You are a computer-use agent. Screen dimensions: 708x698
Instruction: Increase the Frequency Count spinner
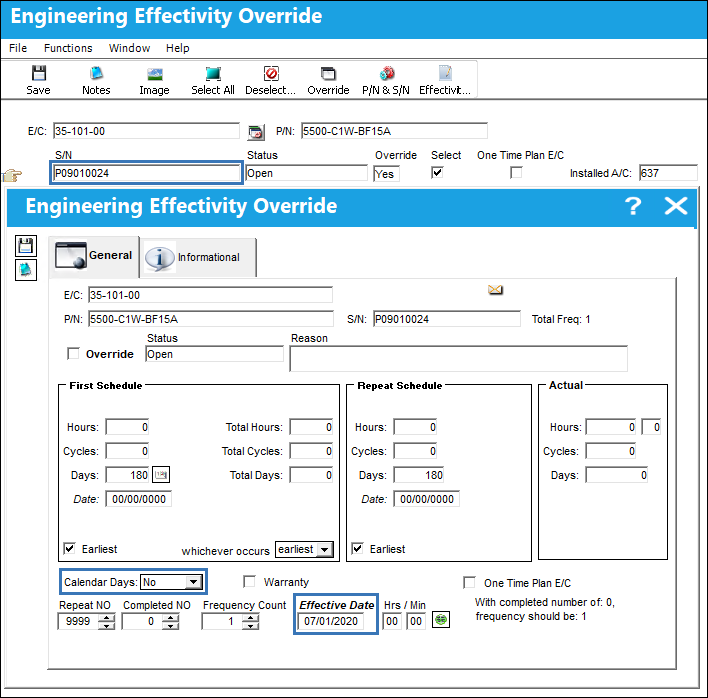pos(250,618)
